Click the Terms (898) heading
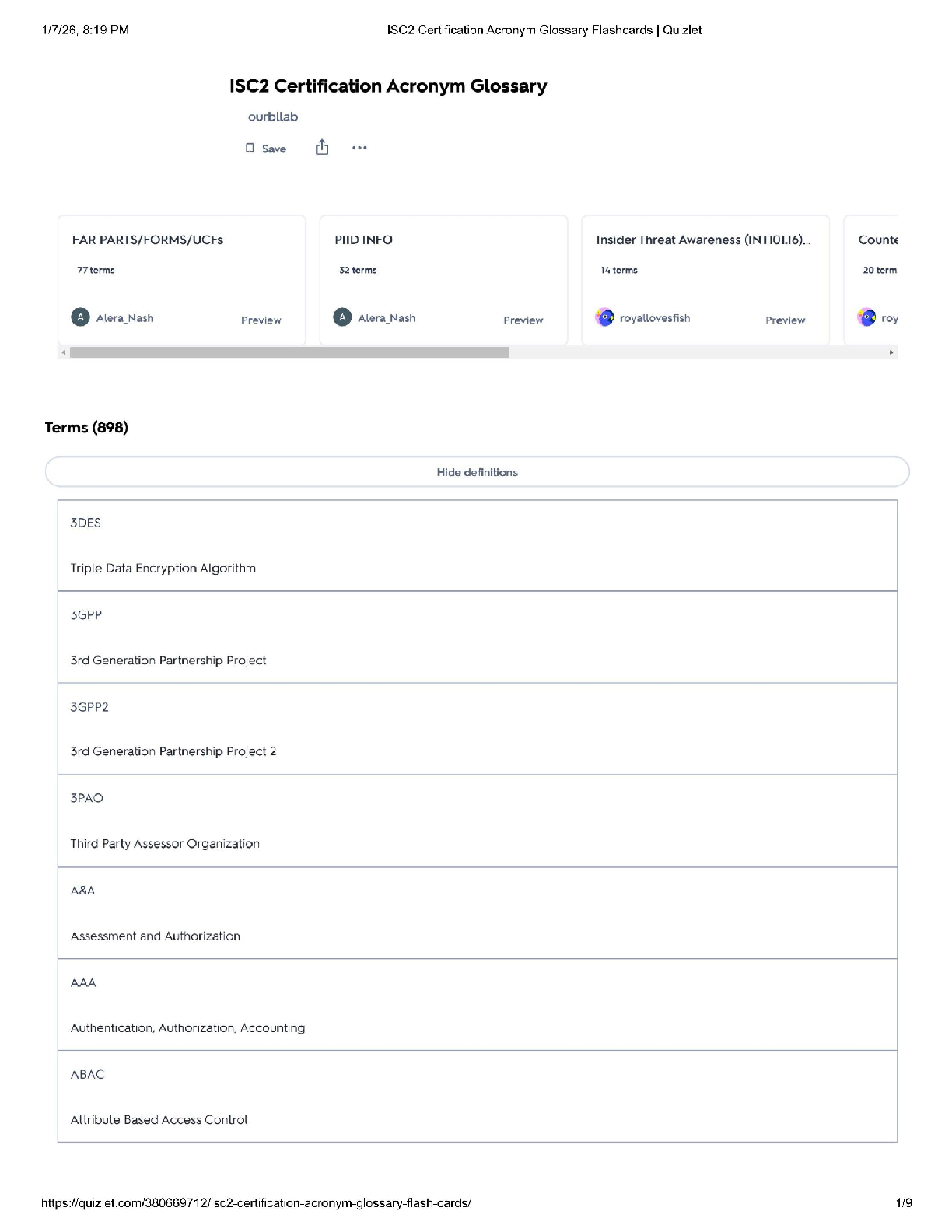952x1232 pixels. (x=86, y=427)
